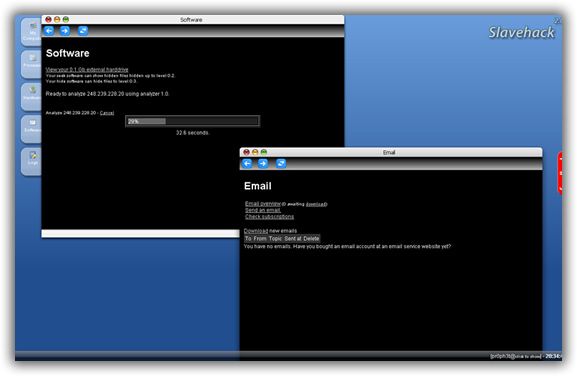The width and height of the screenshot is (577, 376).
Task: Open the Send an email link
Action: (263, 210)
